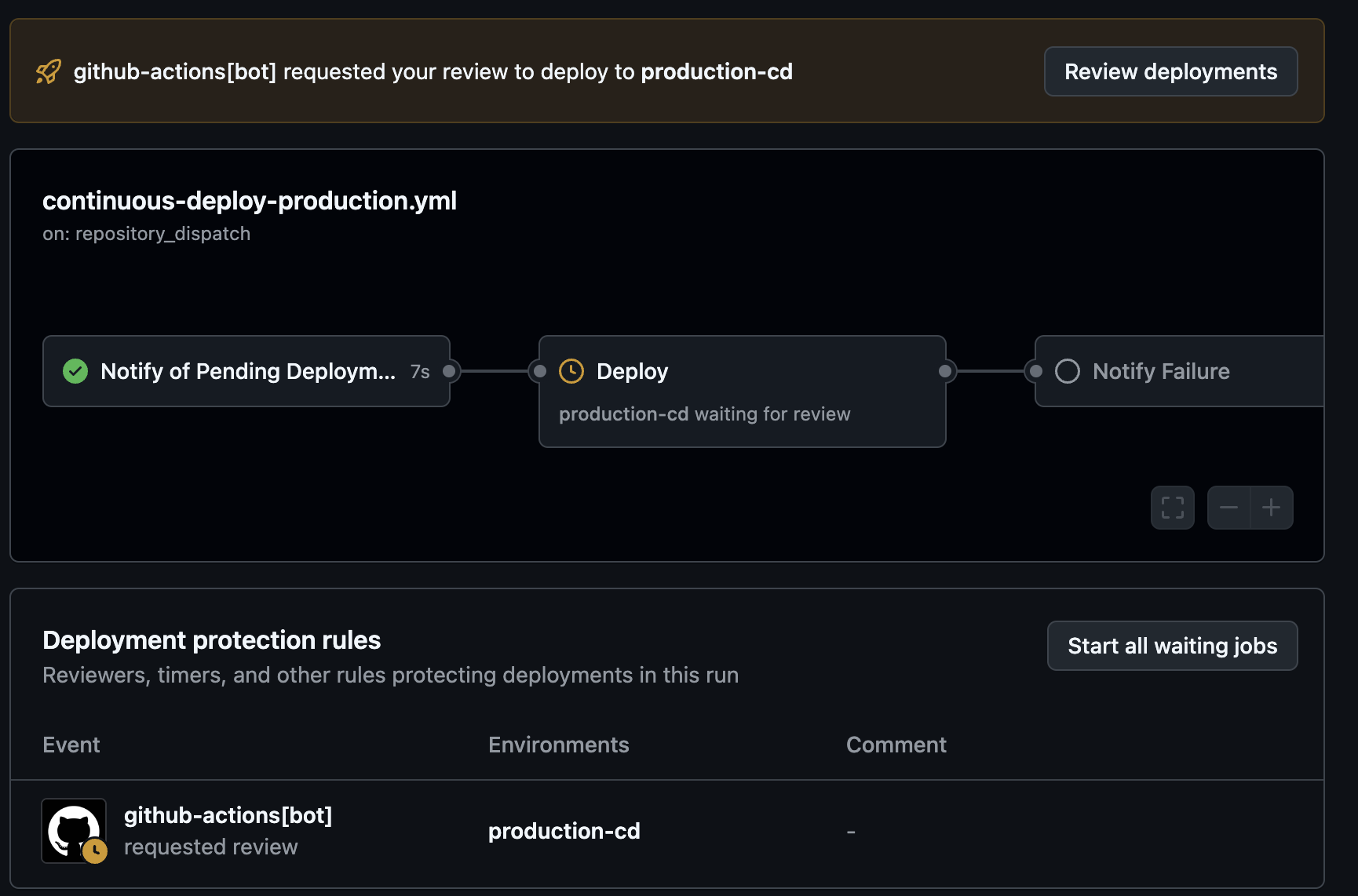Zoom out the workflow graph with the minus icon
This screenshot has height=896, width=1358.
[1229, 508]
